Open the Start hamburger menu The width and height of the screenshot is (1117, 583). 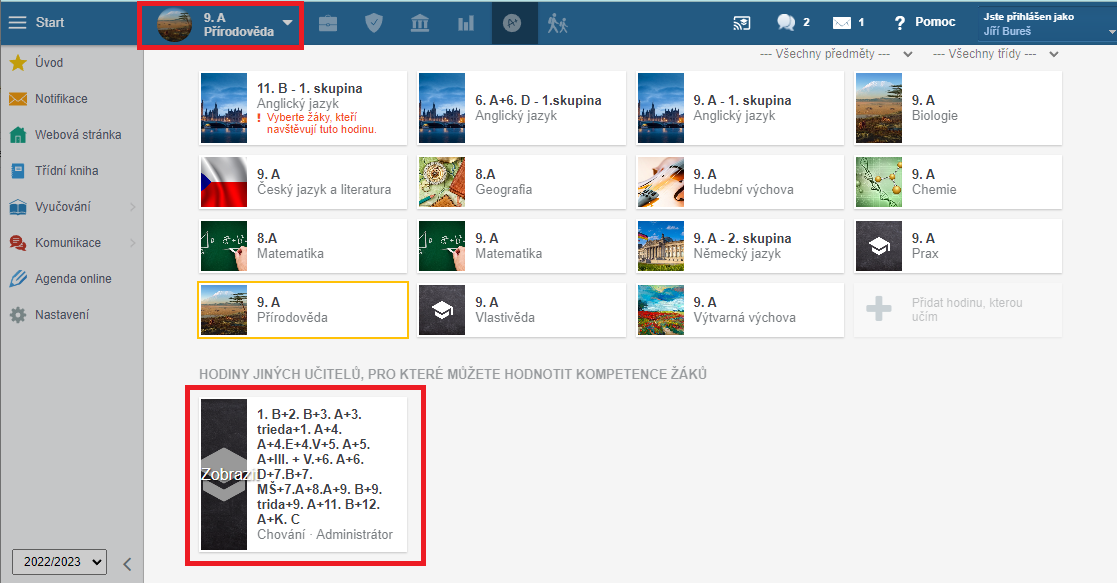(x=18, y=22)
